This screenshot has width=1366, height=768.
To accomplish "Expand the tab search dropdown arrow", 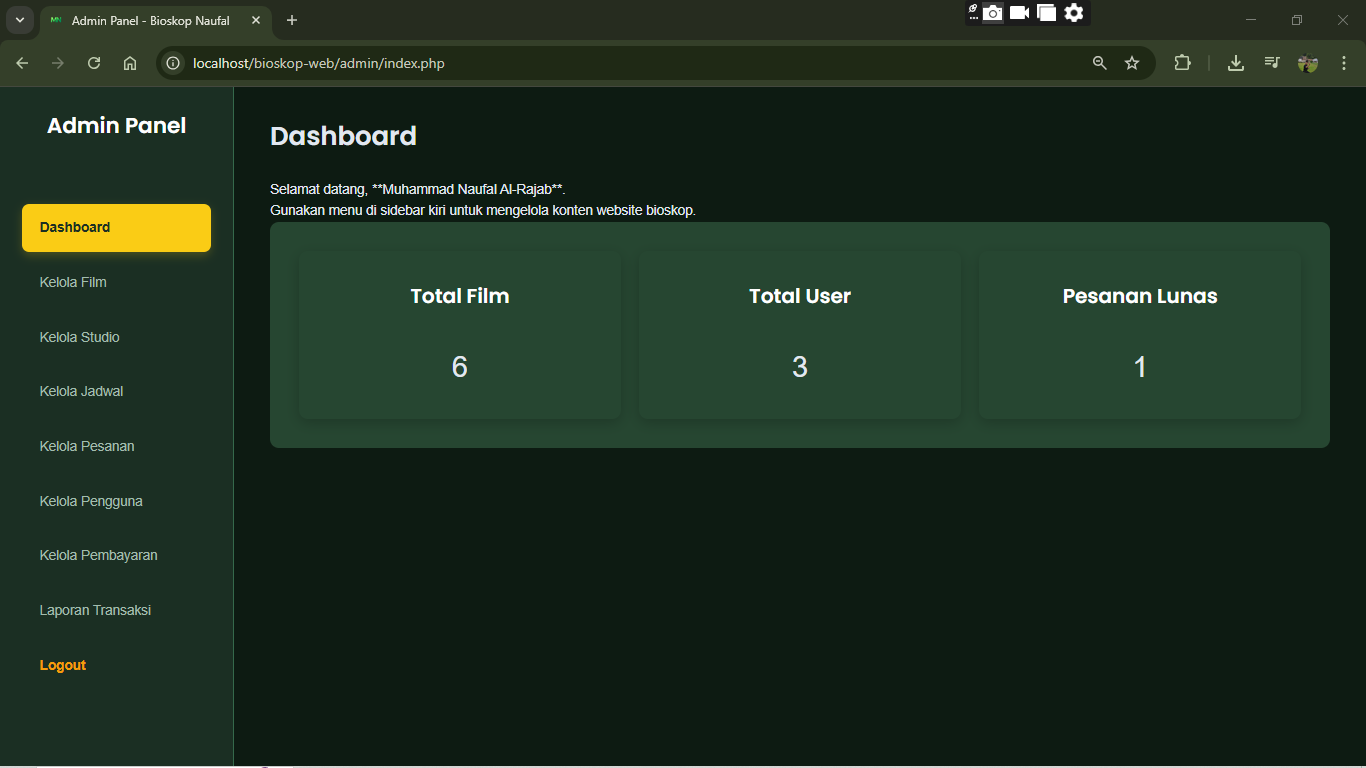I will click(x=19, y=20).
